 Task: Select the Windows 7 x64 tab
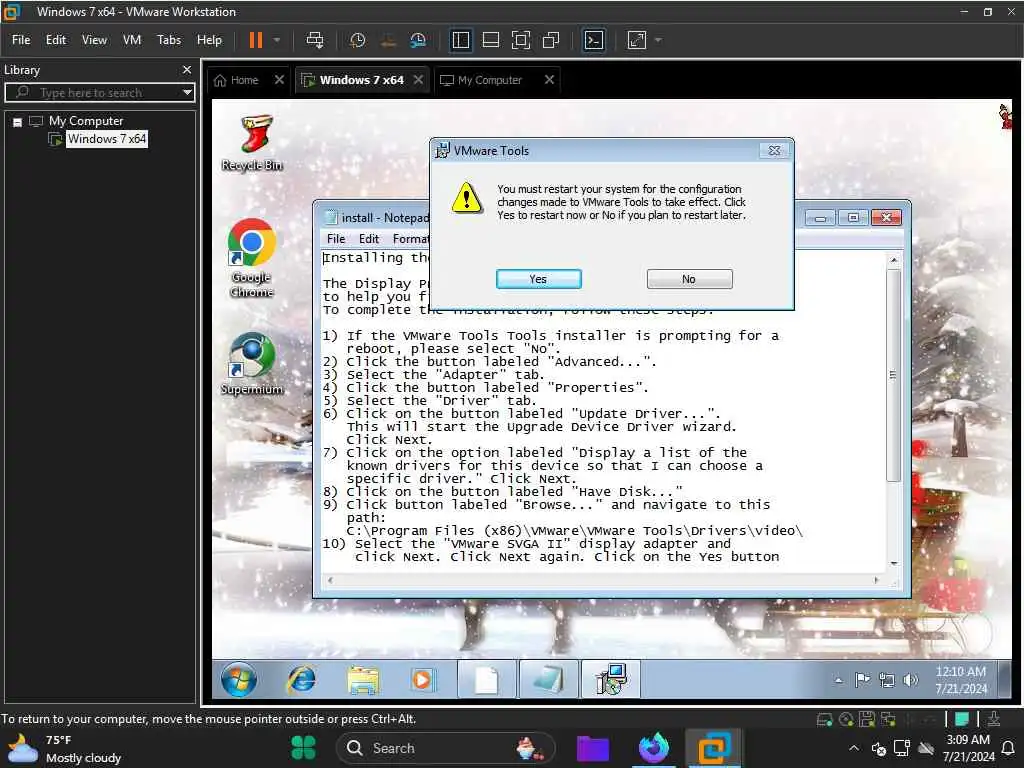point(361,80)
